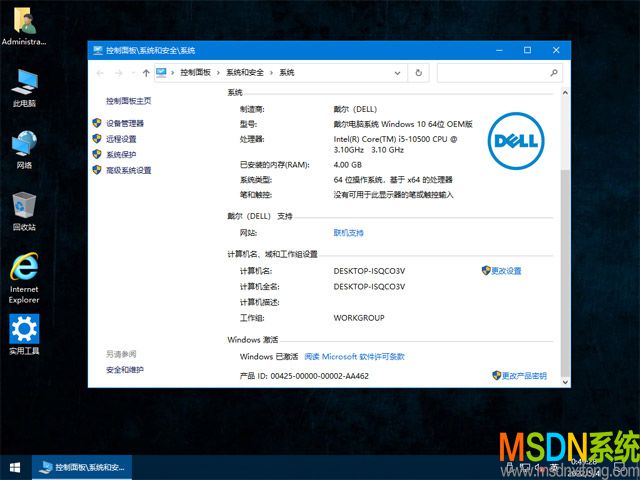Open the address bar history dropdown
Screen dimensions: 640x480
(397, 73)
